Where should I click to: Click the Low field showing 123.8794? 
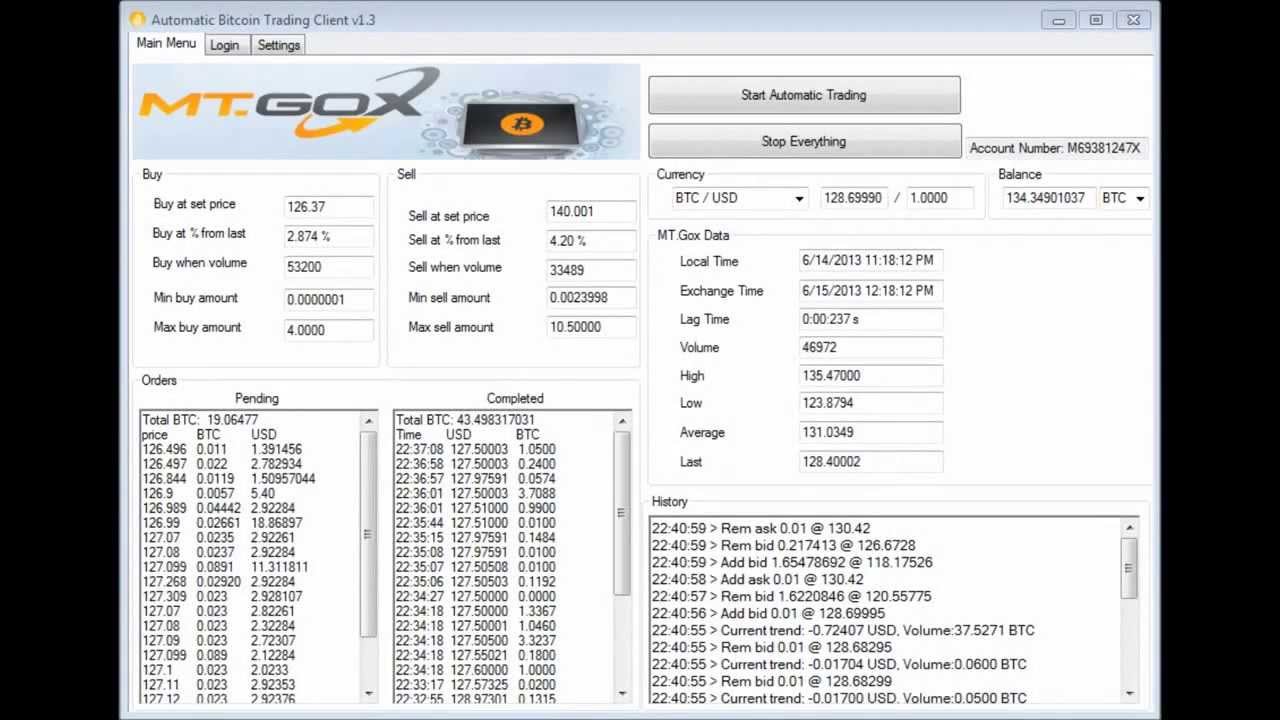pos(870,403)
